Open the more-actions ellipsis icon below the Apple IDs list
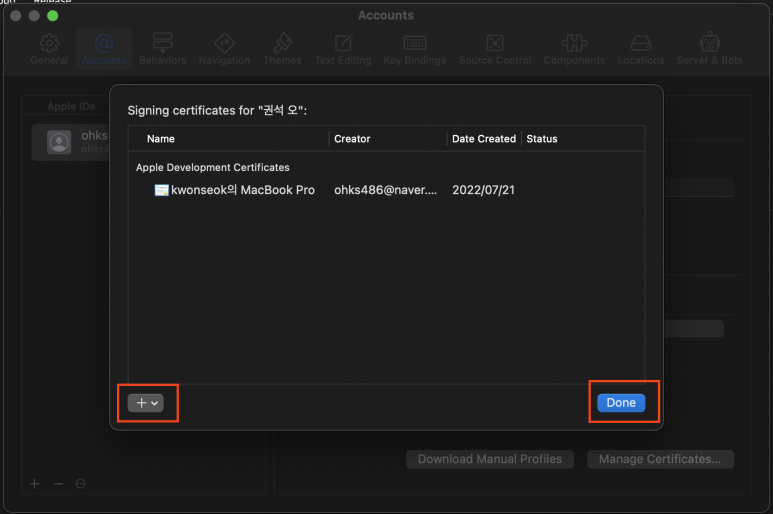This screenshot has height=514, width=773. click(80, 484)
